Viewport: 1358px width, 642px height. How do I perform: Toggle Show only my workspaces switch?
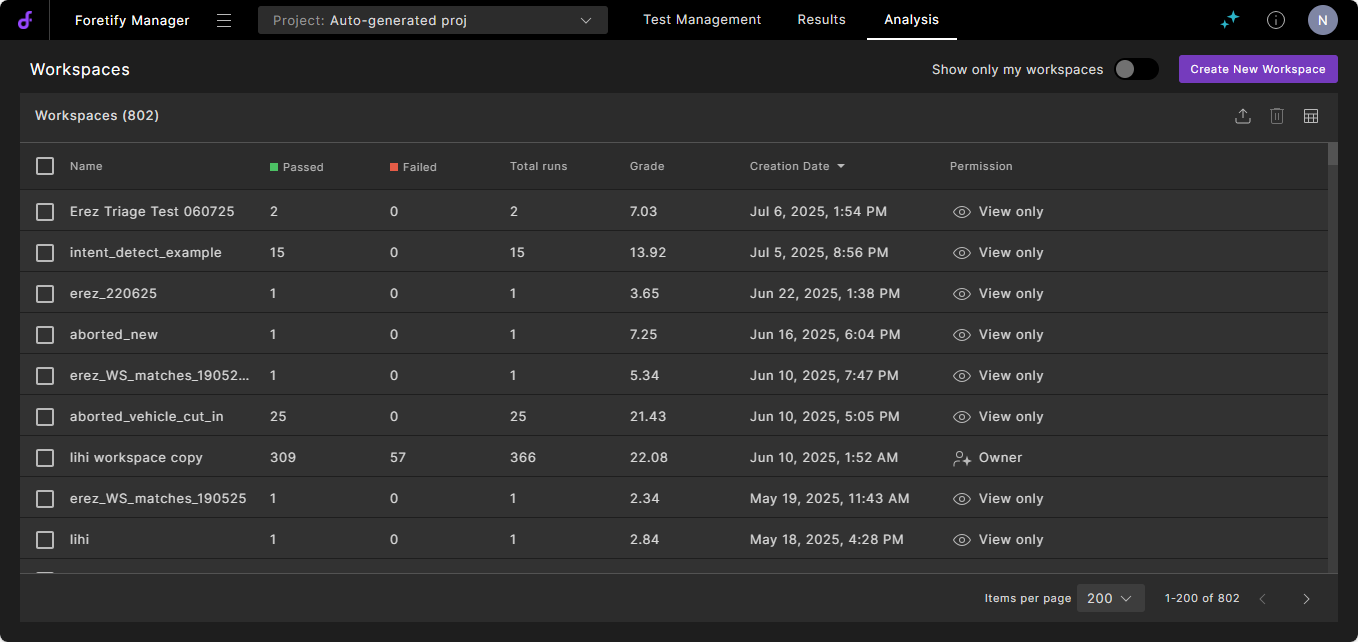[1136, 69]
